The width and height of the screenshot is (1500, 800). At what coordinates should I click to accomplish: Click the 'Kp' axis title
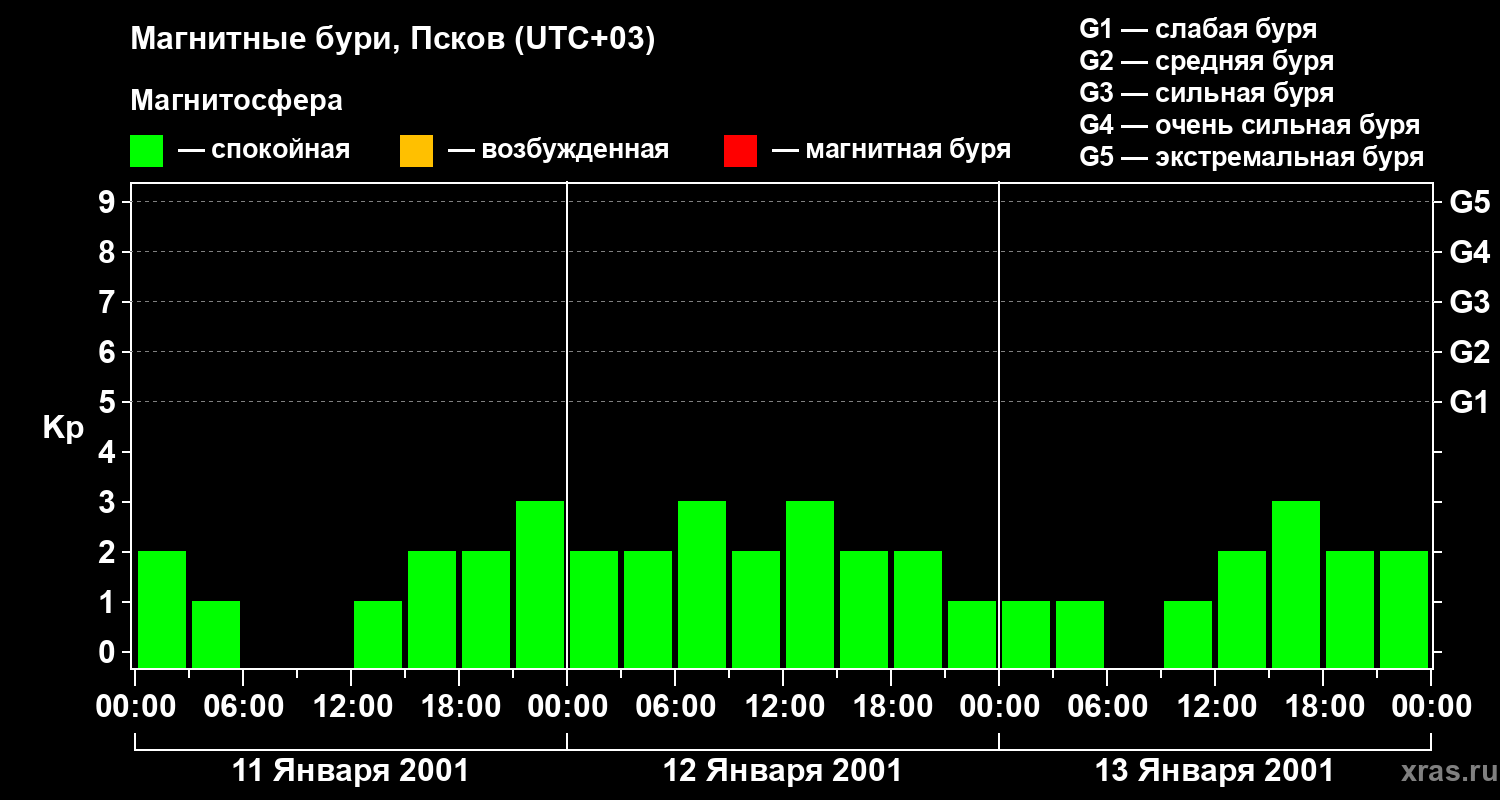[63, 429]
